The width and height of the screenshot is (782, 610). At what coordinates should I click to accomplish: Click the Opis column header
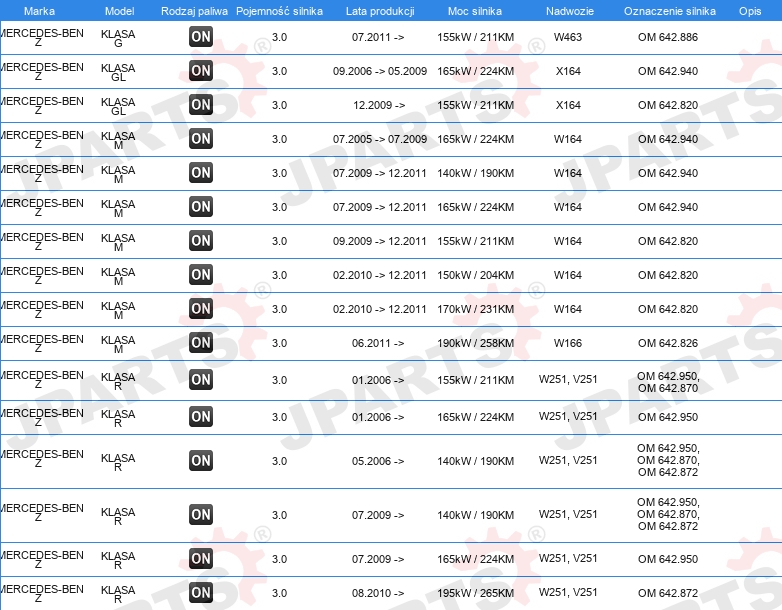coord(750,11)
